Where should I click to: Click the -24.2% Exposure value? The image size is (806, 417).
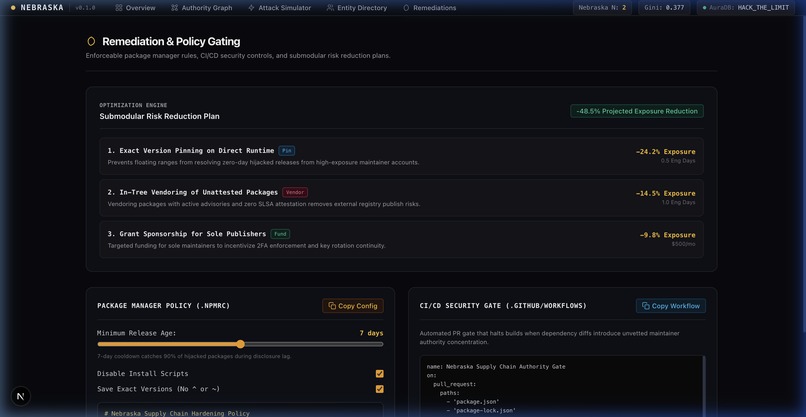point(665,152)
